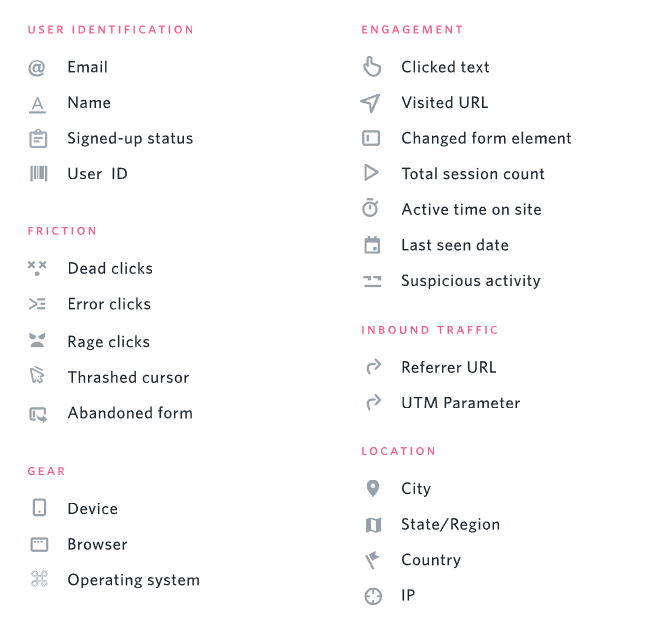Click the Rage clicks angry face icon
The height and width of the screenshot is (635, 661).
[37, 340]
